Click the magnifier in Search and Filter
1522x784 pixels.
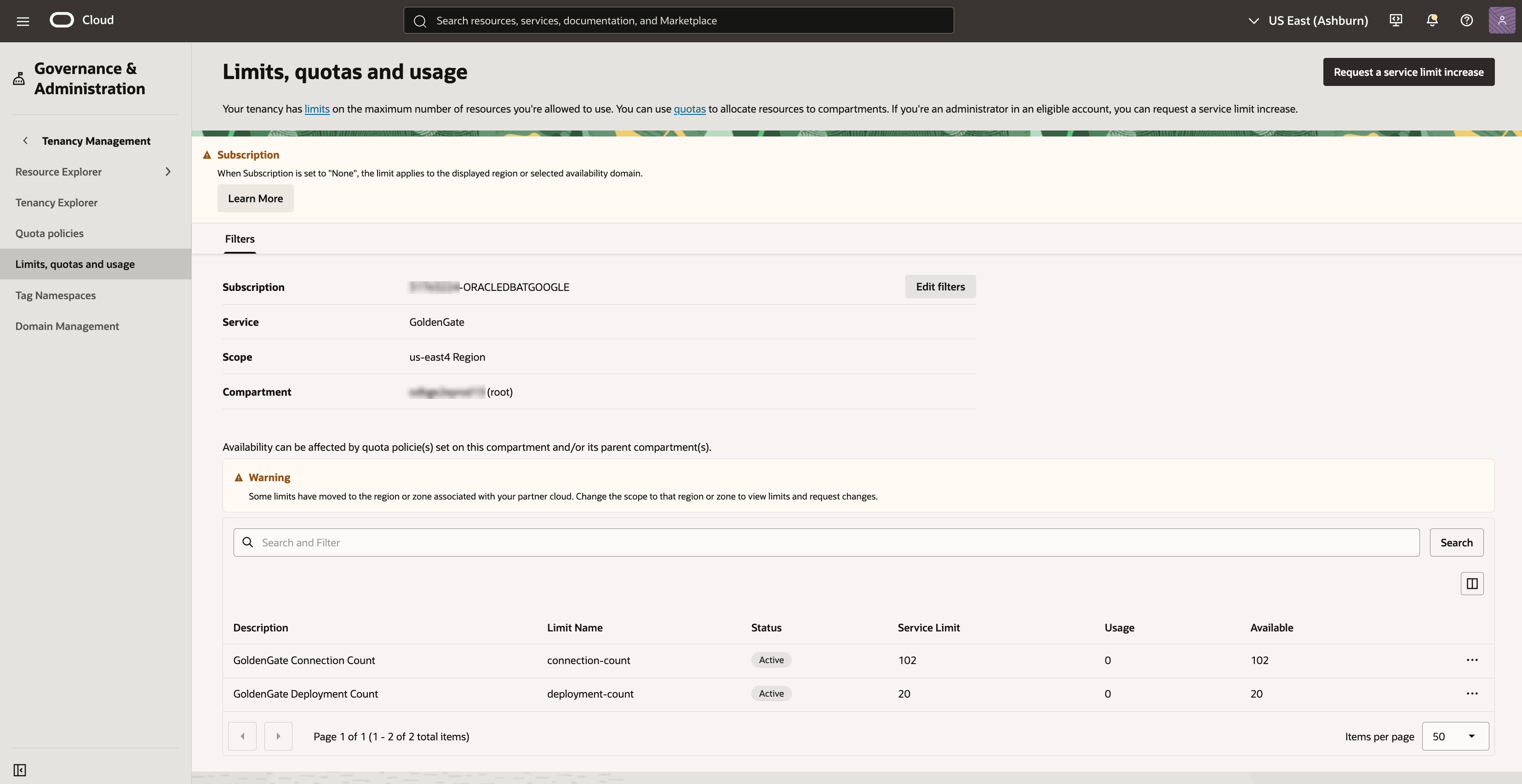pyautogui.click(x=248, y=542)
